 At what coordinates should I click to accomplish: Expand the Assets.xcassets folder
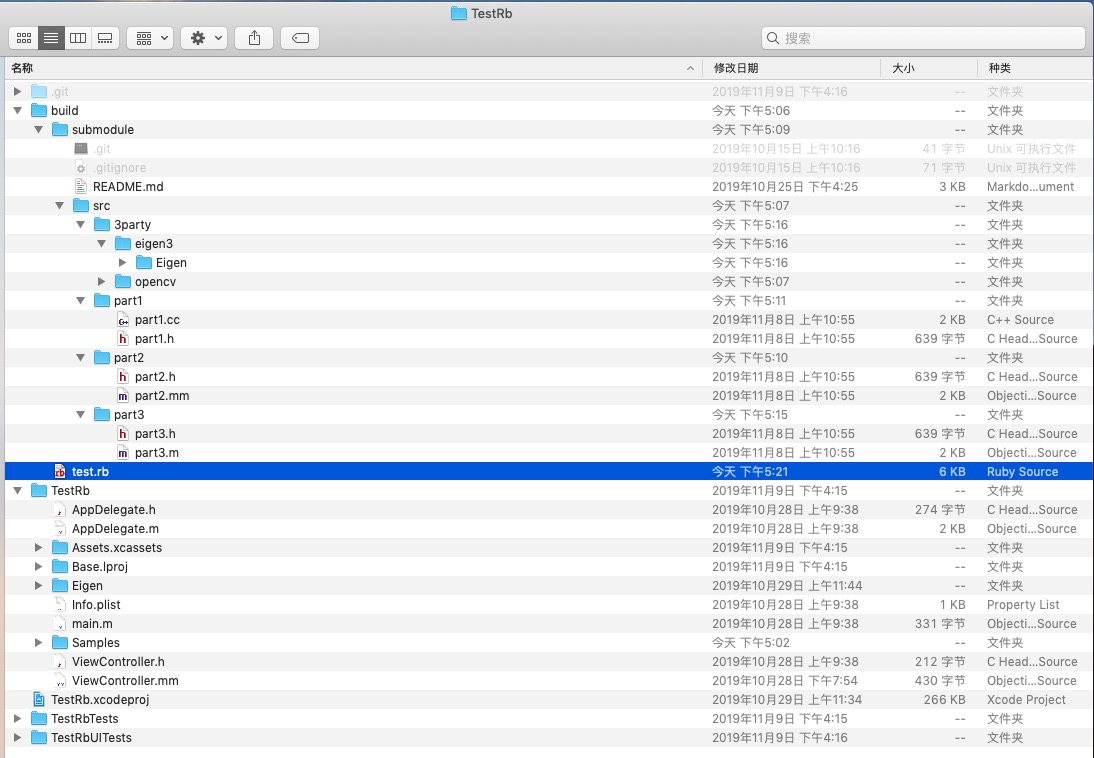pyautogui.click(x=38, y=548)
